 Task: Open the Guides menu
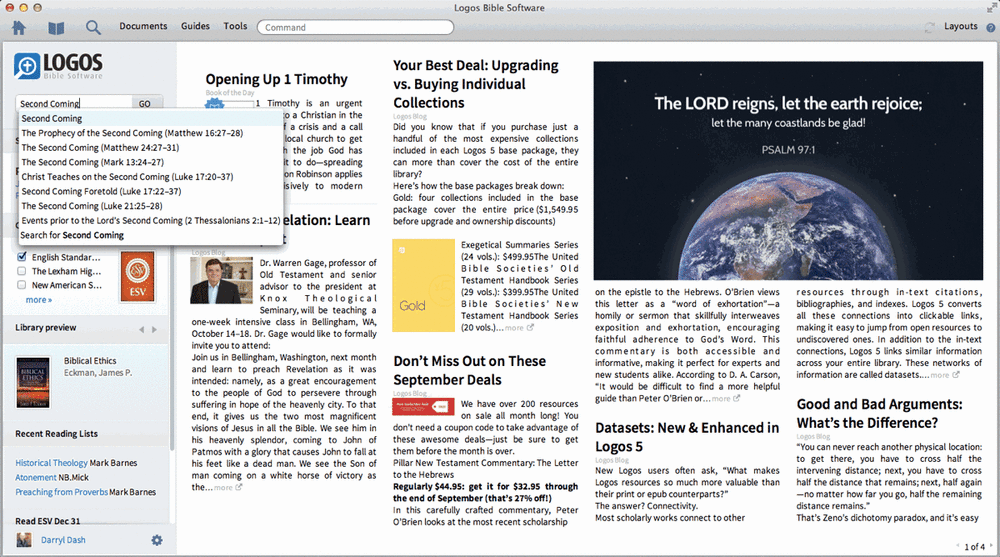coord(195,26)
